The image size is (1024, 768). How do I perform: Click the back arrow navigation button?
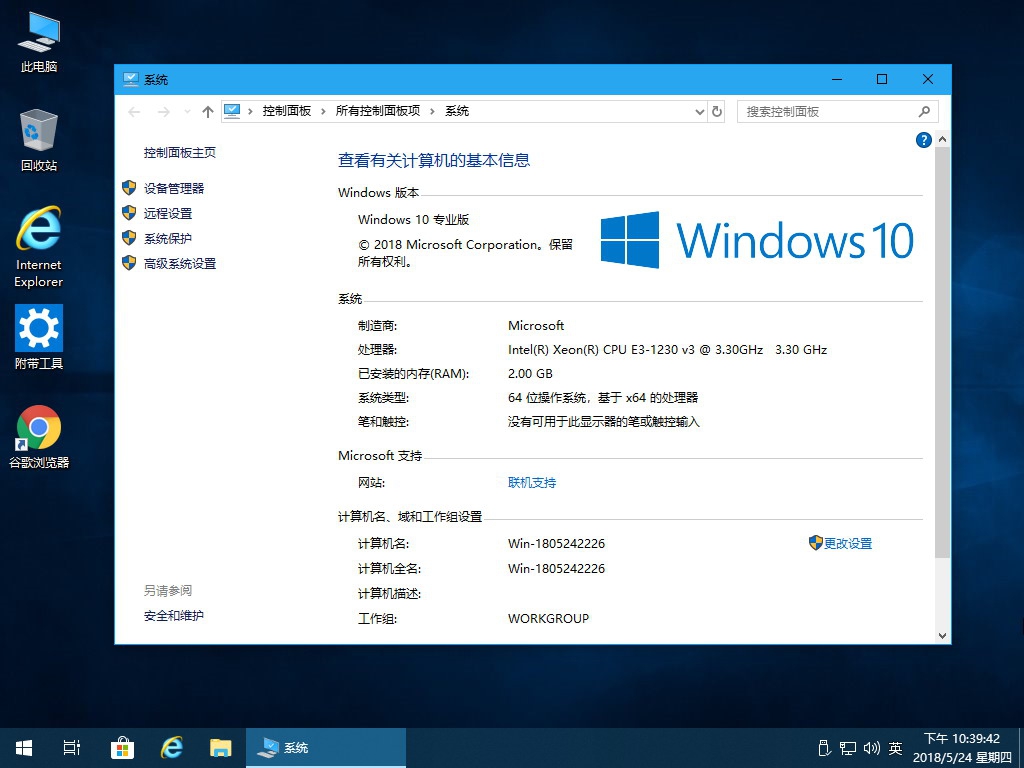134,112
